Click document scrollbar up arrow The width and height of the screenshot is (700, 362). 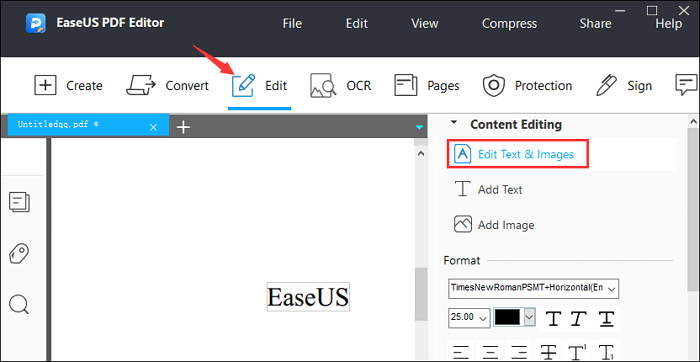(x=420, y=154)
